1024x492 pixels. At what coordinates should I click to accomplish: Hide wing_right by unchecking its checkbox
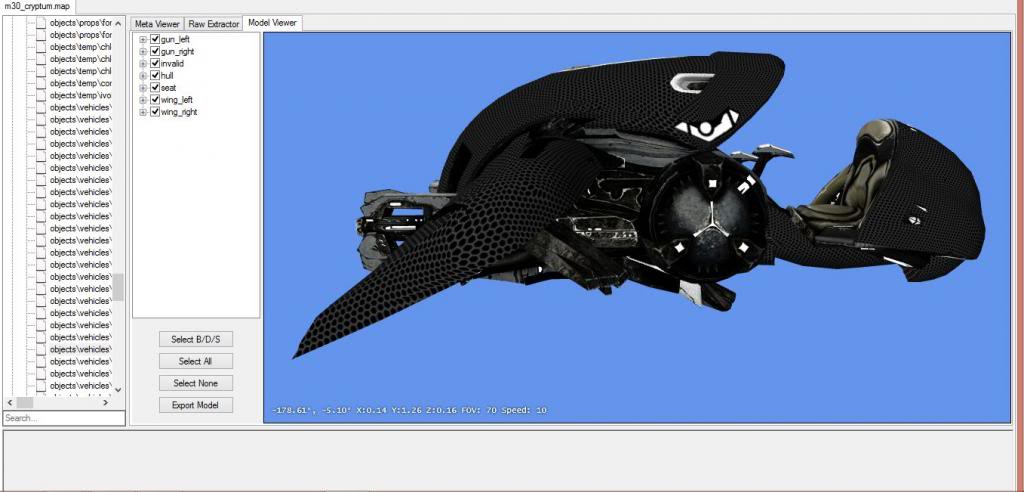coord(155,112)
